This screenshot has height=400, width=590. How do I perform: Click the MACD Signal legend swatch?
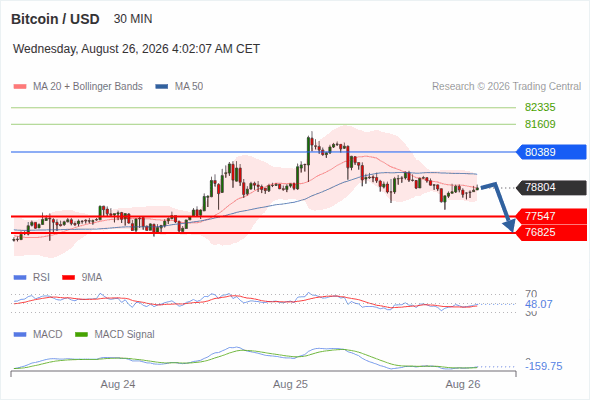[x=81, y=335]
